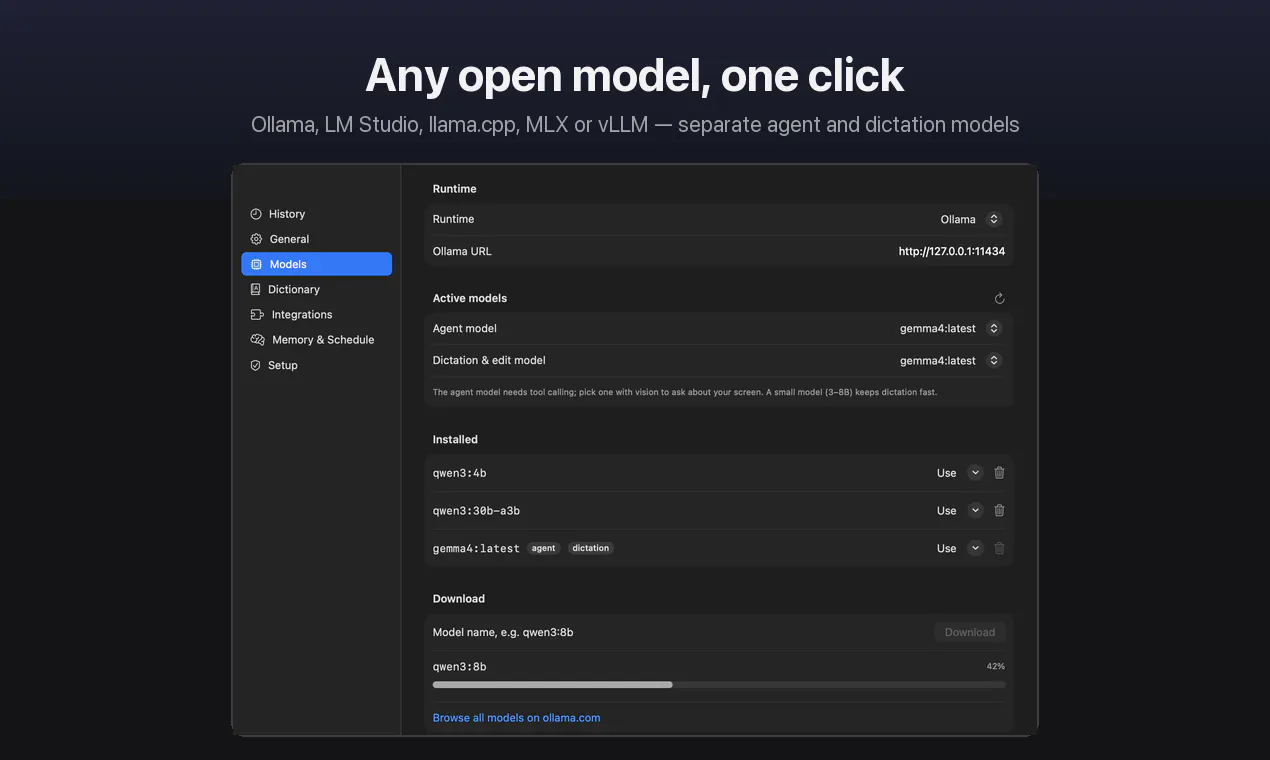Open the Setup shield icon

pos(256,365)
